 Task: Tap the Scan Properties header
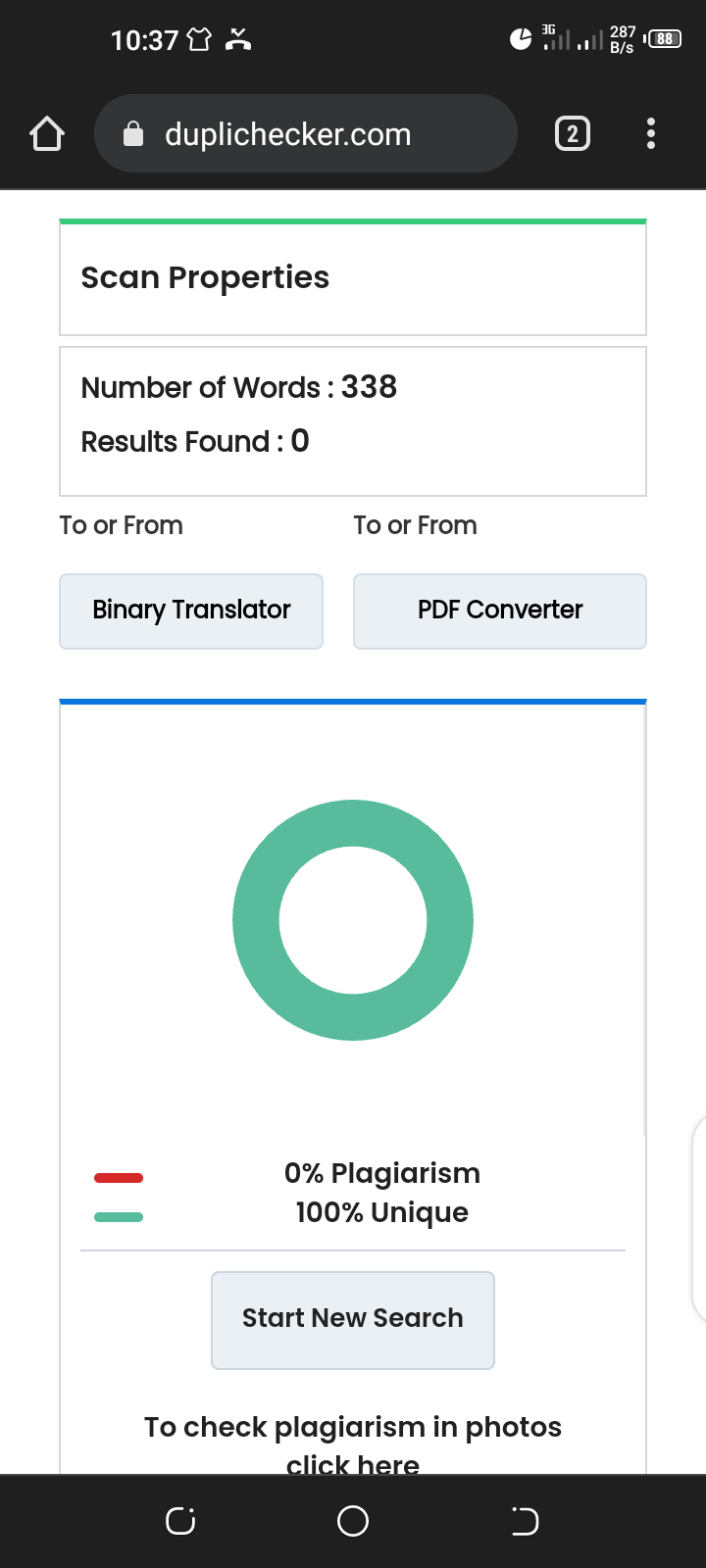(x=205, y=278)
